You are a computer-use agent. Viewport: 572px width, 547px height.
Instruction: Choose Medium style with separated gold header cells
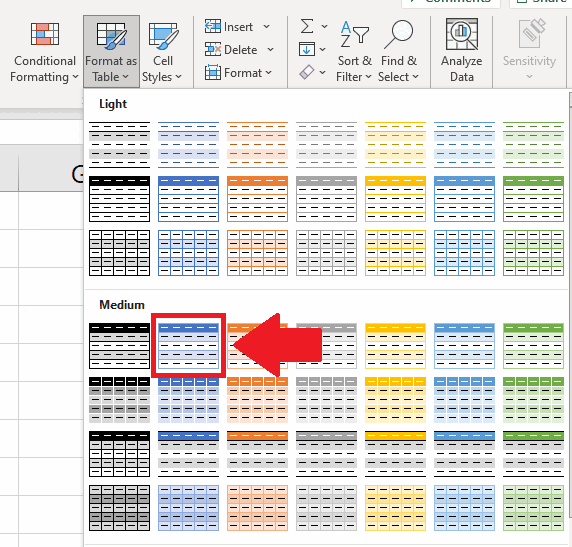pos(395,400)
